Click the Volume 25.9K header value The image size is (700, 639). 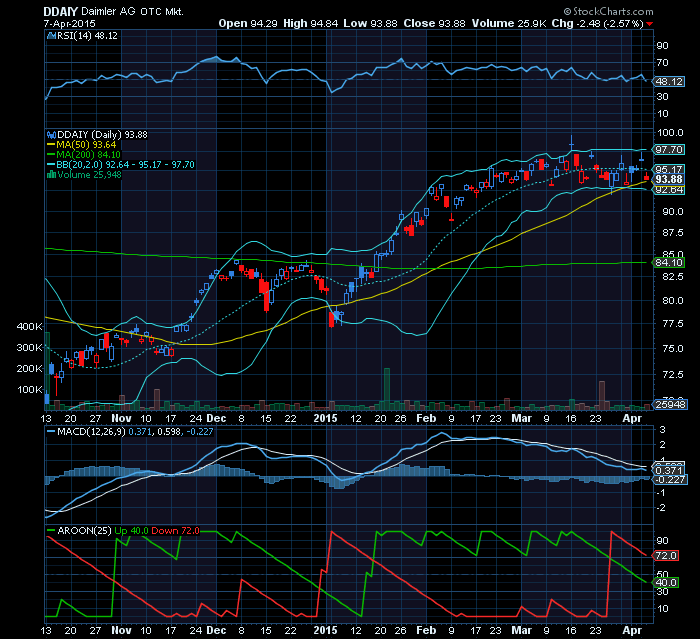tap(509, 23)
